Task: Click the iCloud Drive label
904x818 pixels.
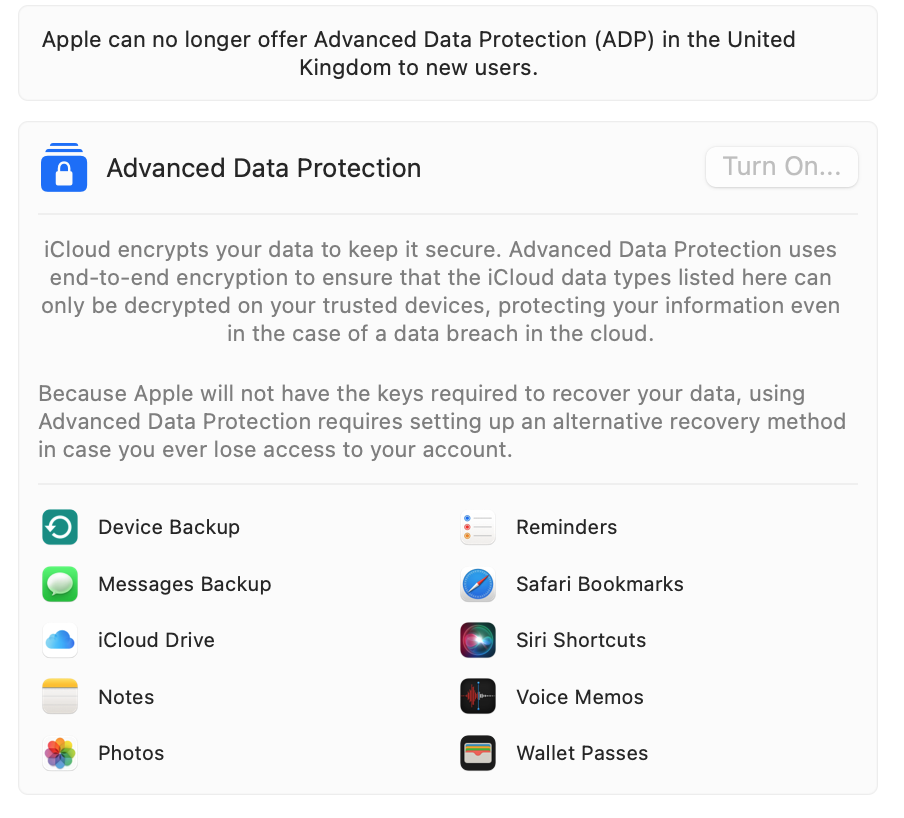Action: point(156,640)
